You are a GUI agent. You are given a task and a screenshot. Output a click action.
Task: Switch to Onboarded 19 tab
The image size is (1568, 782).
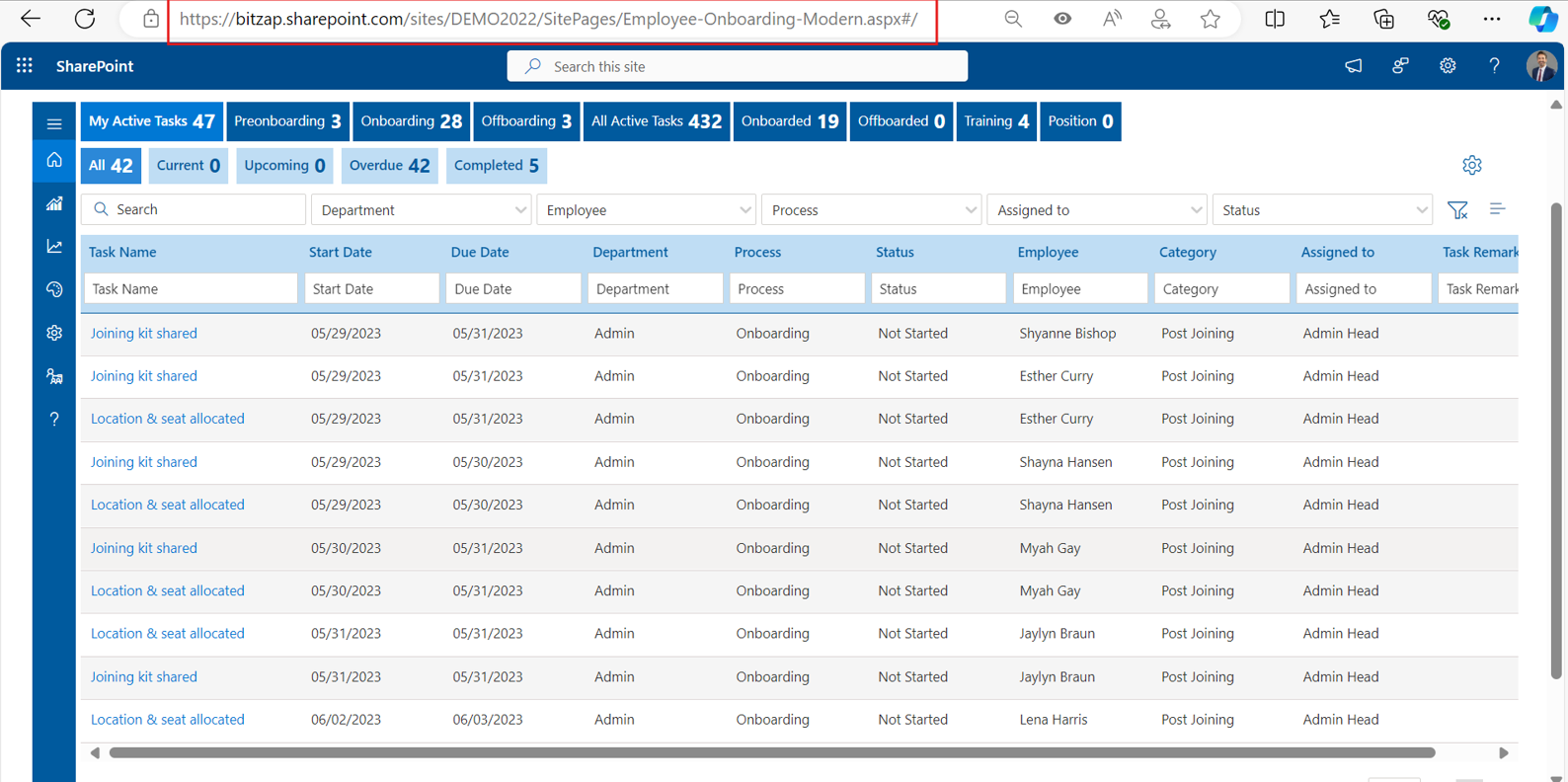(x=790, y=121)
